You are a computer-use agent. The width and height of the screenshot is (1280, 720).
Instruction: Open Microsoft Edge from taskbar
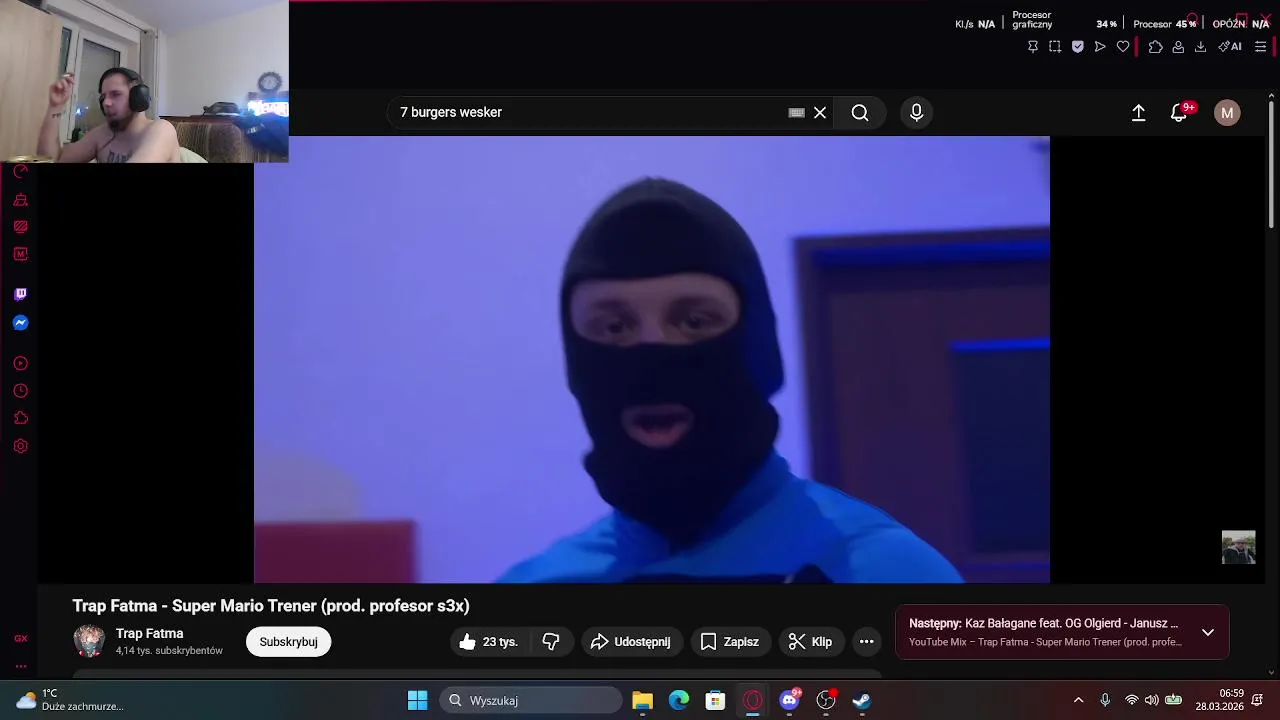point(679,700)
